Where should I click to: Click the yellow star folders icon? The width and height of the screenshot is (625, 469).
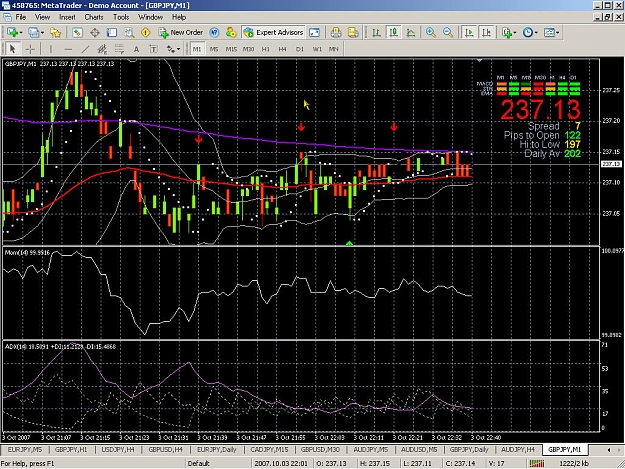coord(55,32)
